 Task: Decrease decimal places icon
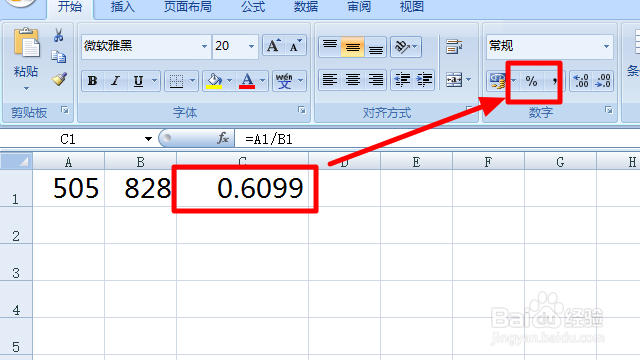pyautogui.click(x=603, y=81)
